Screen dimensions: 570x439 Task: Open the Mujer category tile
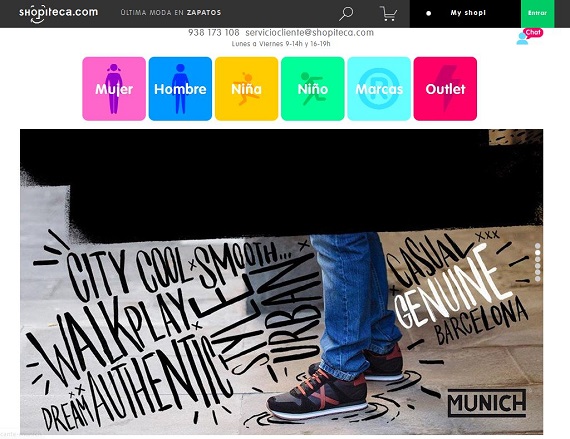pyautogui.click(x=114, y=89)
